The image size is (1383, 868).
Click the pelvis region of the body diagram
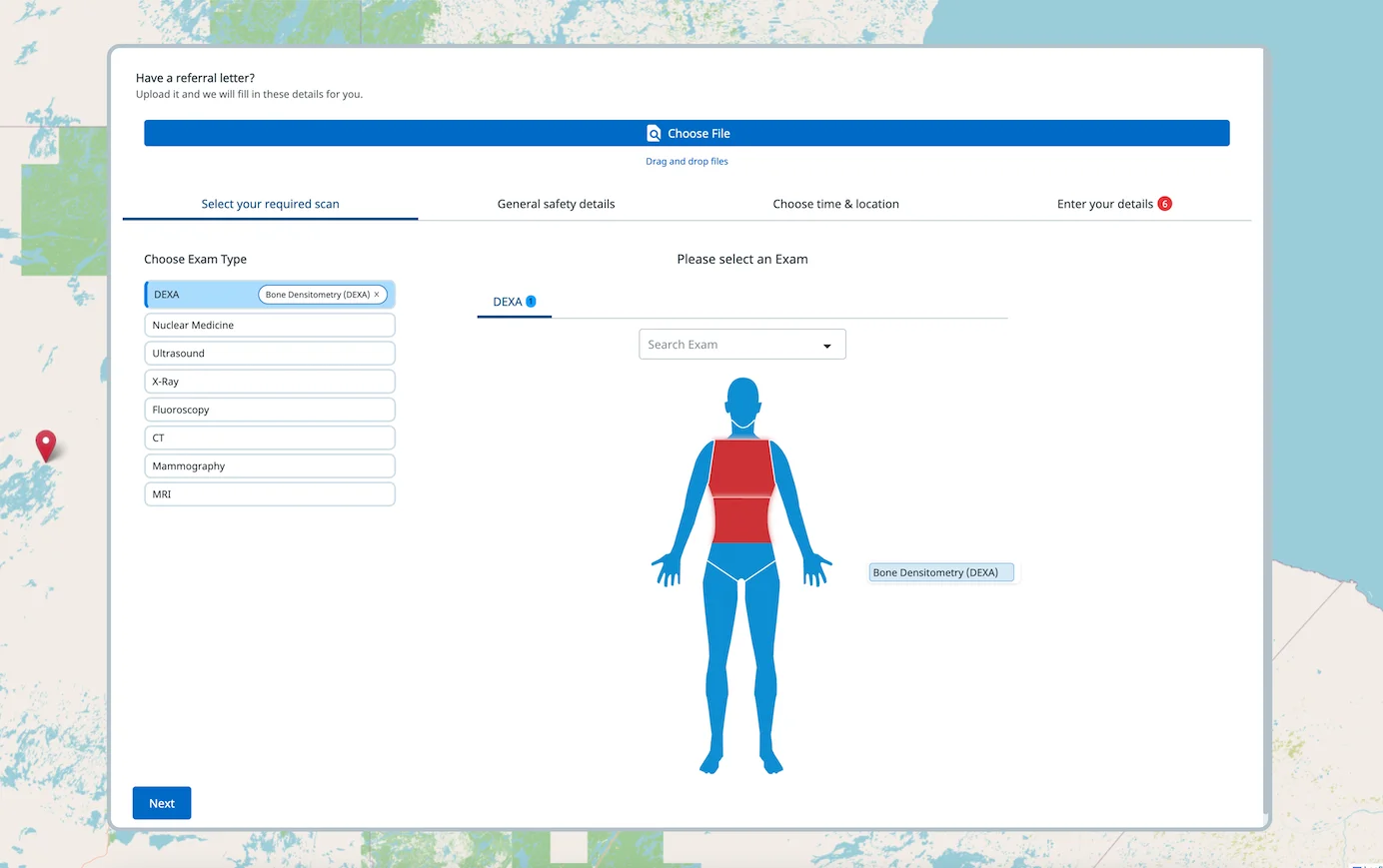click(x=741, y=562)
